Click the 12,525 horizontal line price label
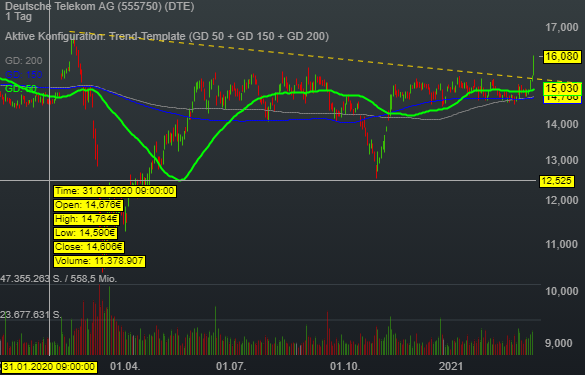This screenshot has height=375, width=585. (556, 181)
